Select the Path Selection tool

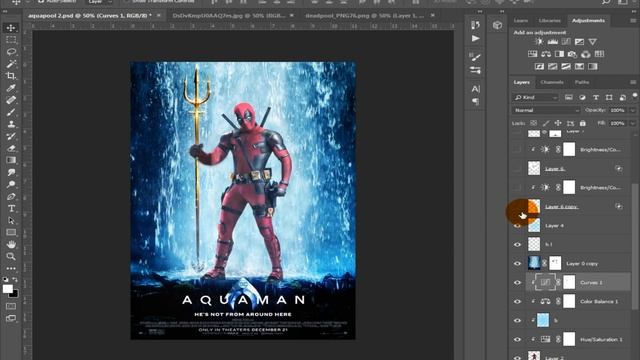11,220
